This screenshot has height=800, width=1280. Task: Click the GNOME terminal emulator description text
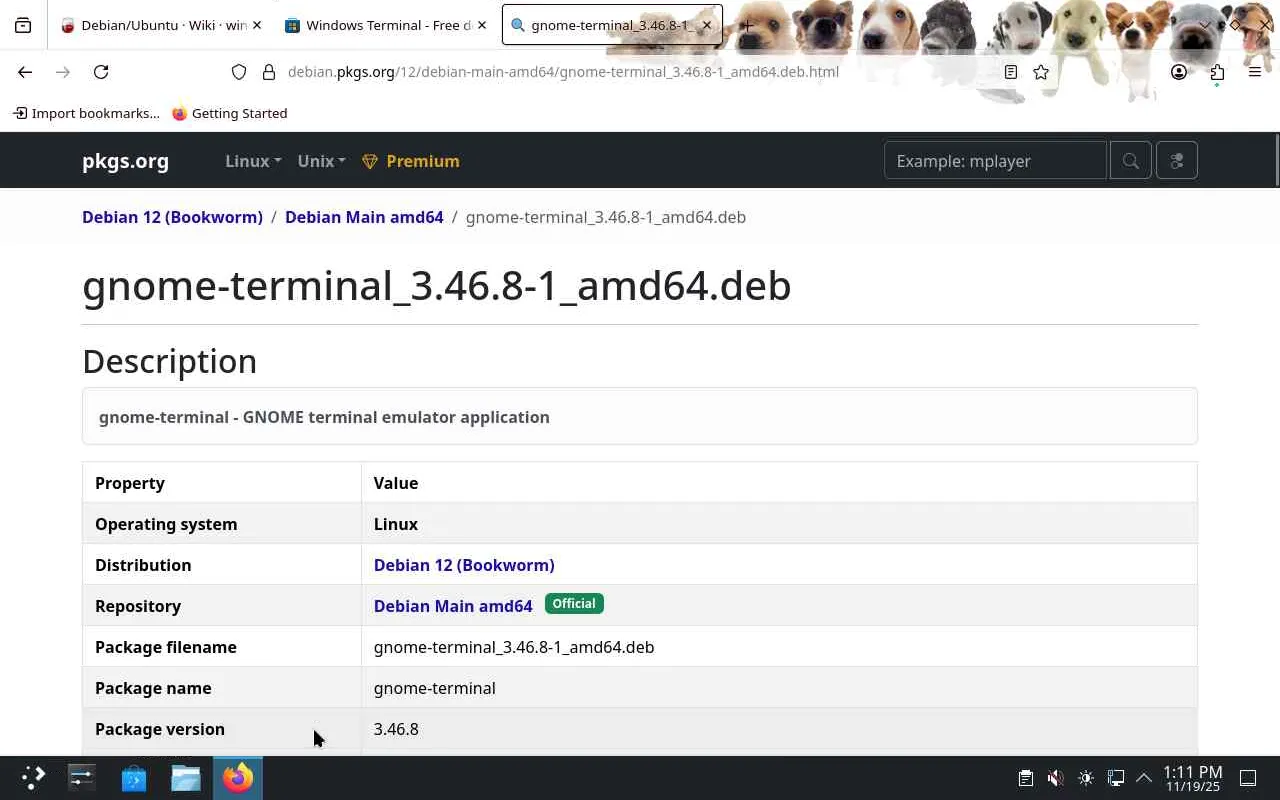click(x=324, y=417)
